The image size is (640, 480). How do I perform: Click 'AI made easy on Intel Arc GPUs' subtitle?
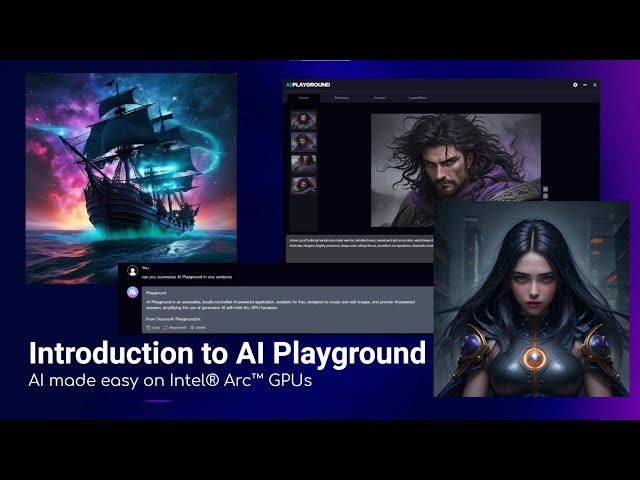coord(170,380)
